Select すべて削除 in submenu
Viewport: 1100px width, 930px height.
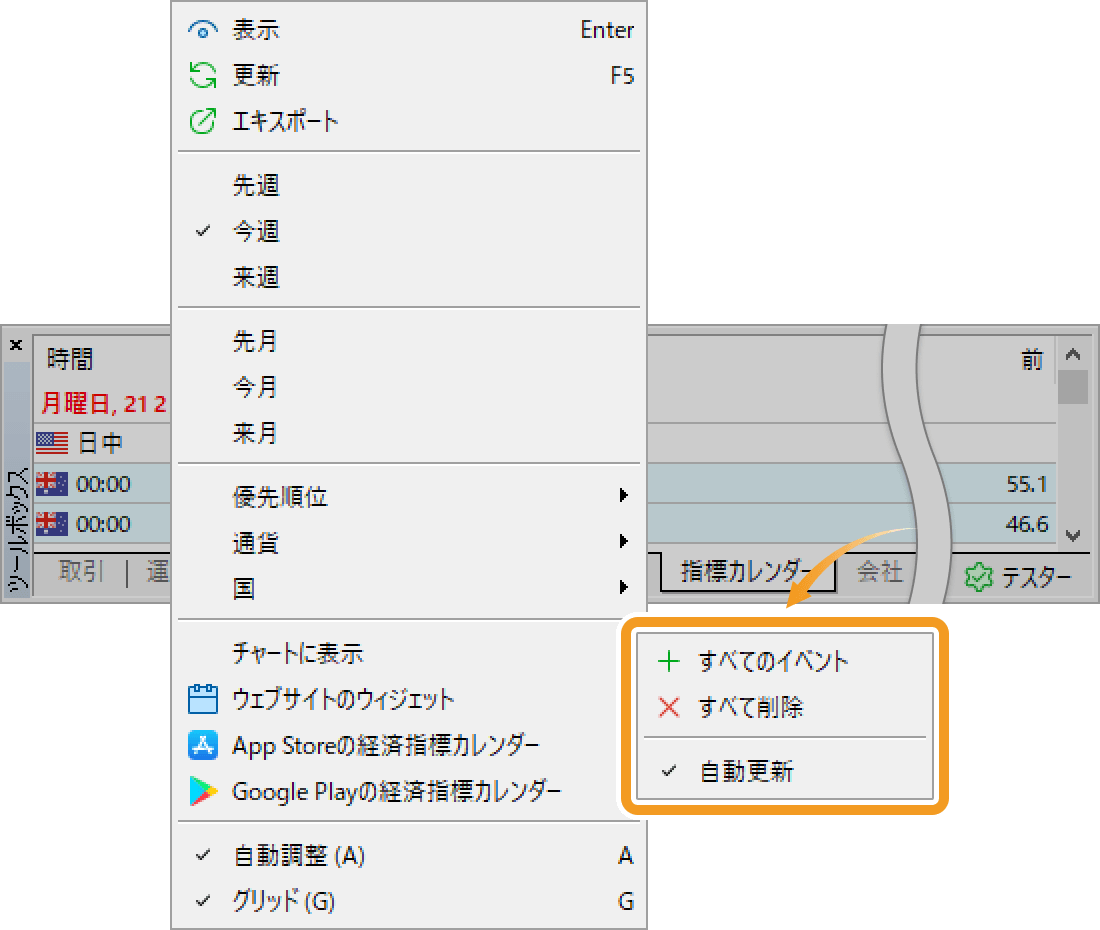(784, 707)
